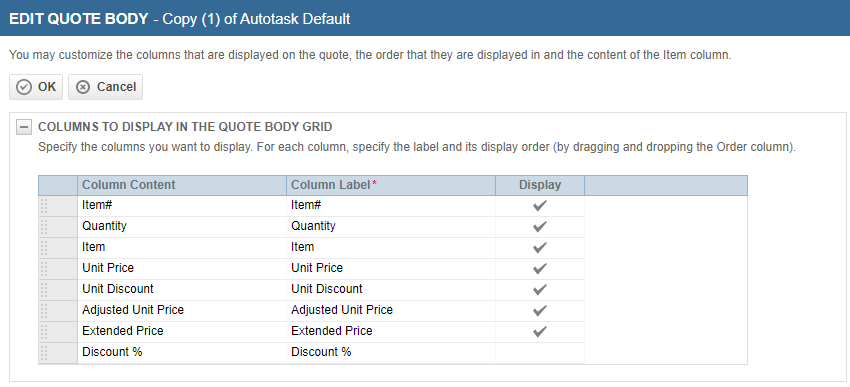The image size is (850, 387).
Task: Click the drag handle for Quantity row
Action: point(44,227)
